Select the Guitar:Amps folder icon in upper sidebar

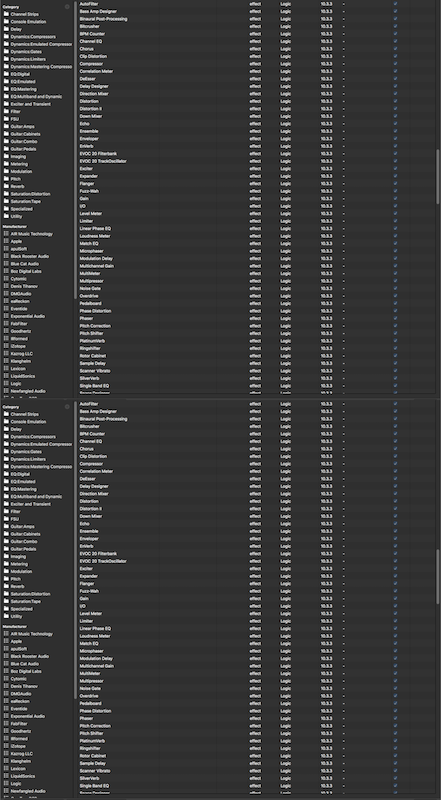pos(6,127)
